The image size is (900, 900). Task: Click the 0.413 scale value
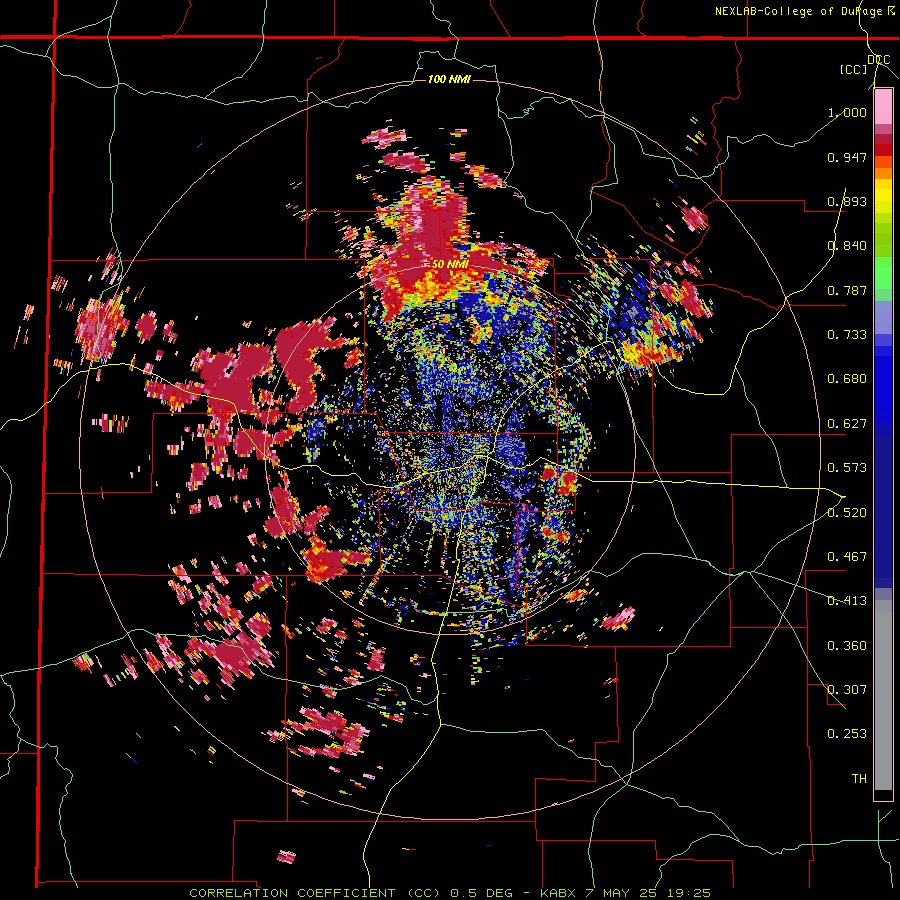[847, 601]
